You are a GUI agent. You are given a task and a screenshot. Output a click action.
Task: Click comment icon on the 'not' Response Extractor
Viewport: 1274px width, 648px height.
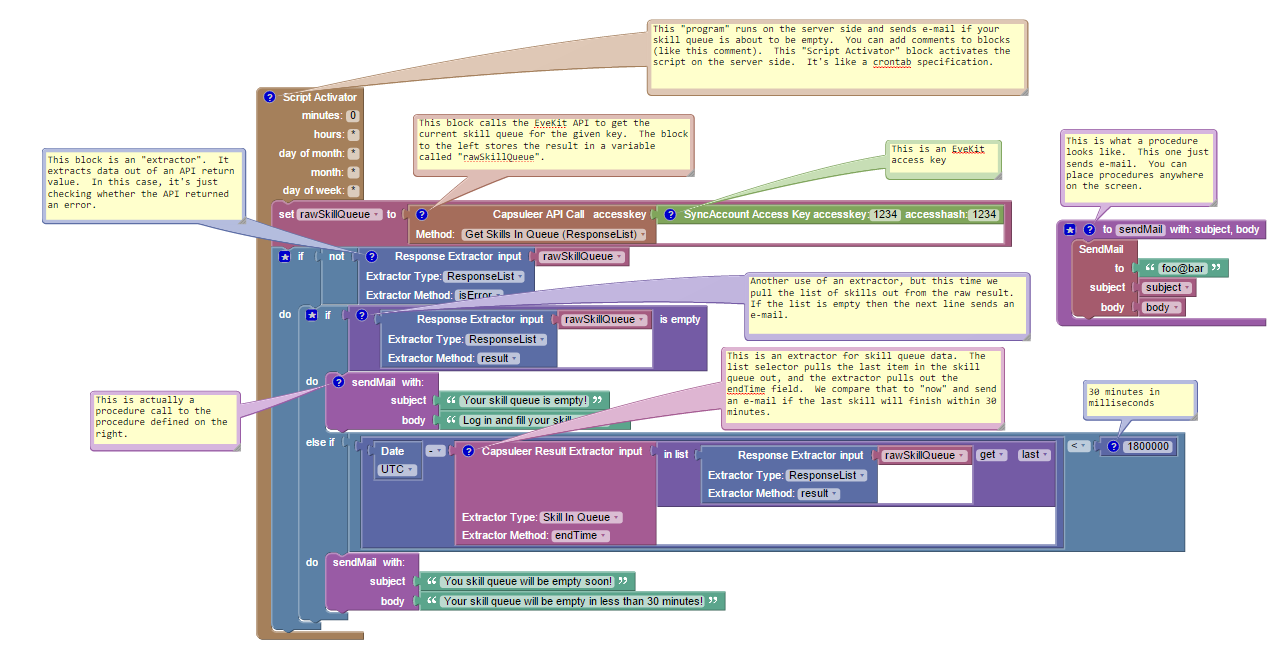[372, 256]
